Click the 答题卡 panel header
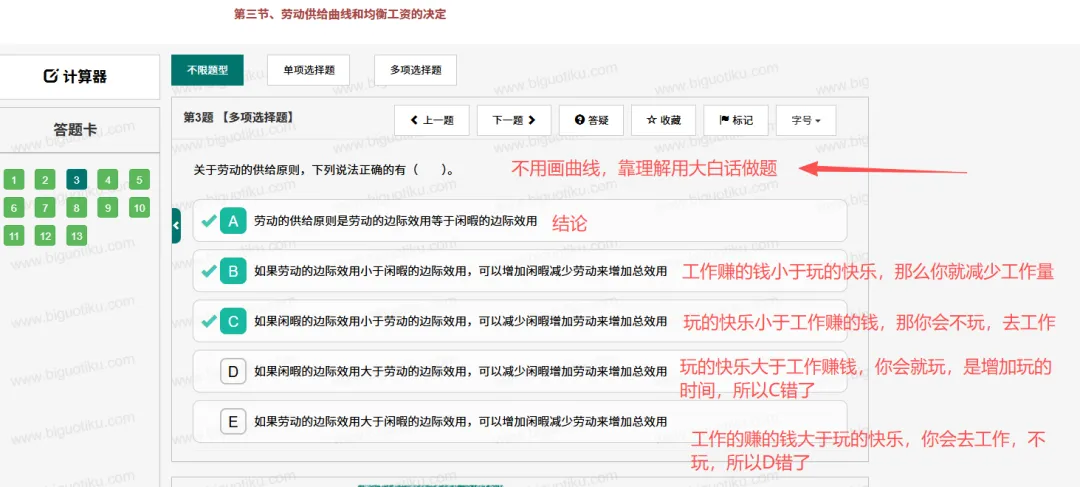The width and height of the screenshot is (1080, 487). 75,130
